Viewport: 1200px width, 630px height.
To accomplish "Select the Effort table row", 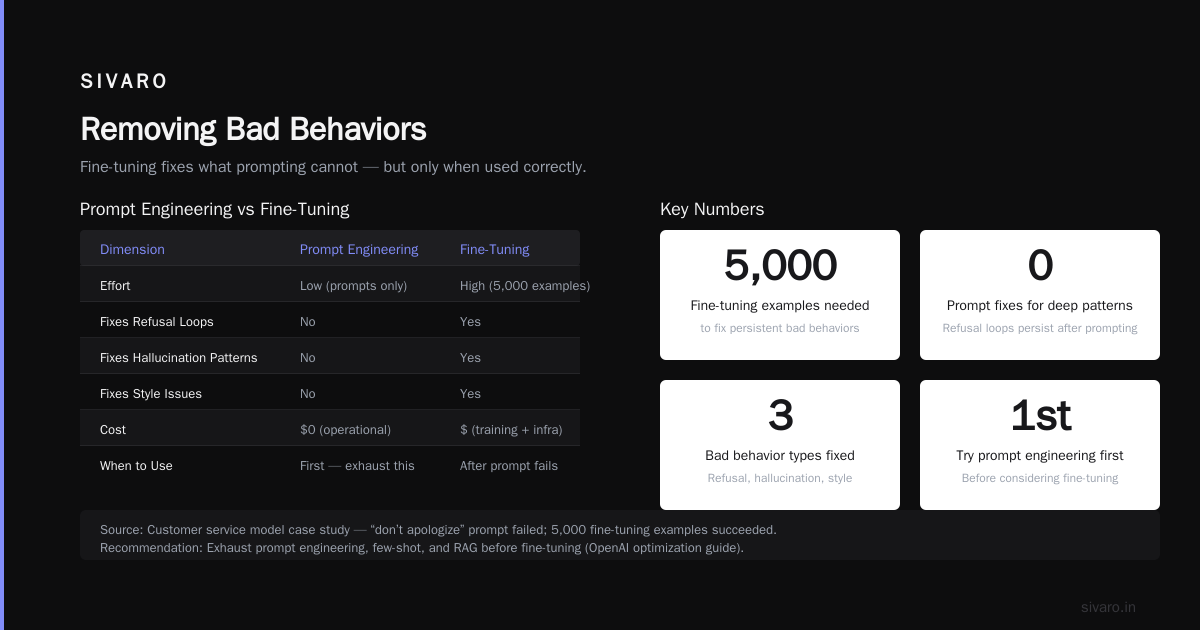I will [330, 286].
